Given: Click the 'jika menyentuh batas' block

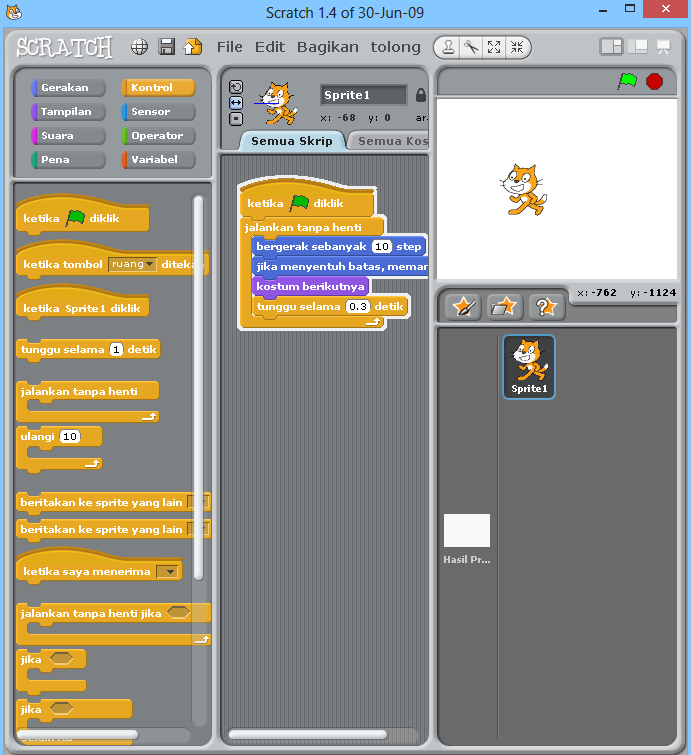Looking at the screenshot, I should tap(340, 266).
